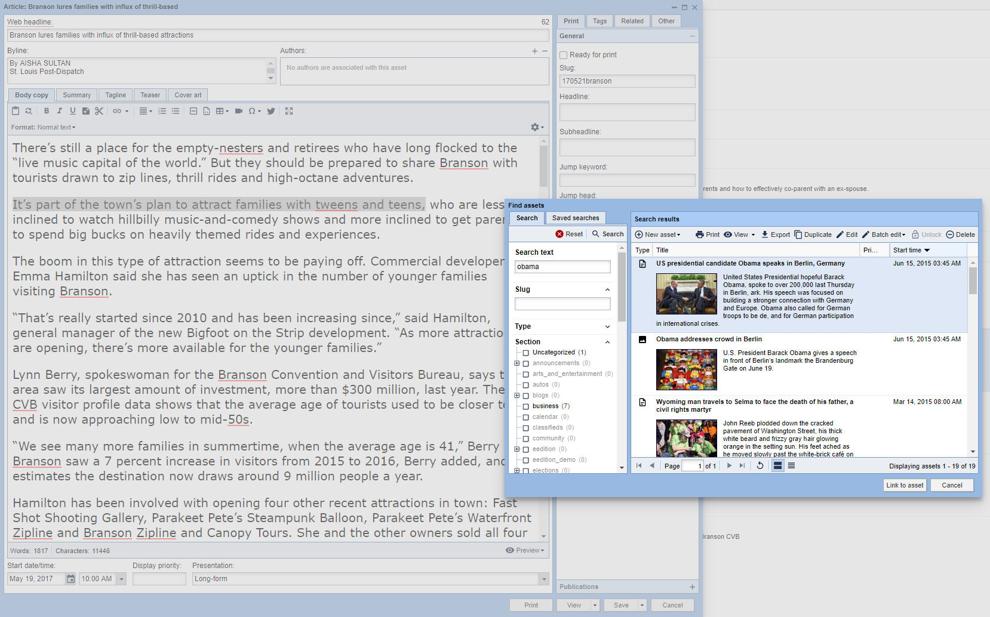Click the search results vertical scrollbar
Viewport: 990px width, 617px height.
click(972, 280)
